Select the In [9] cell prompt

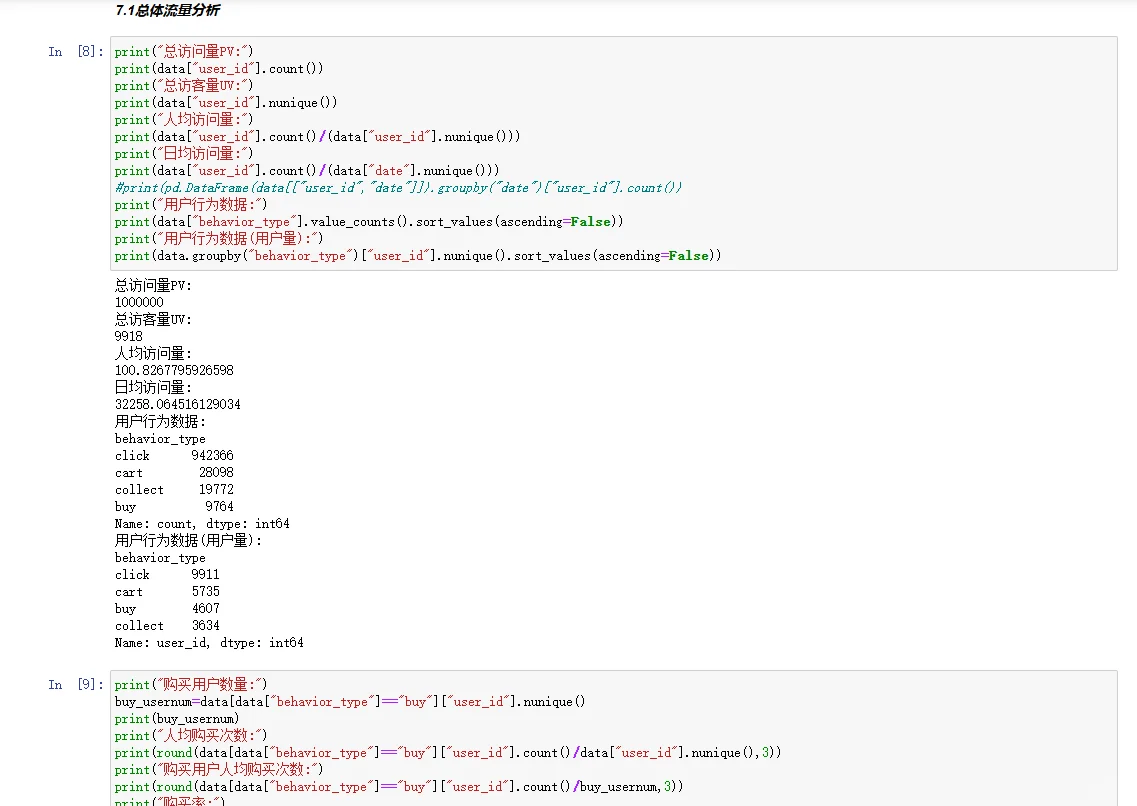76,684
